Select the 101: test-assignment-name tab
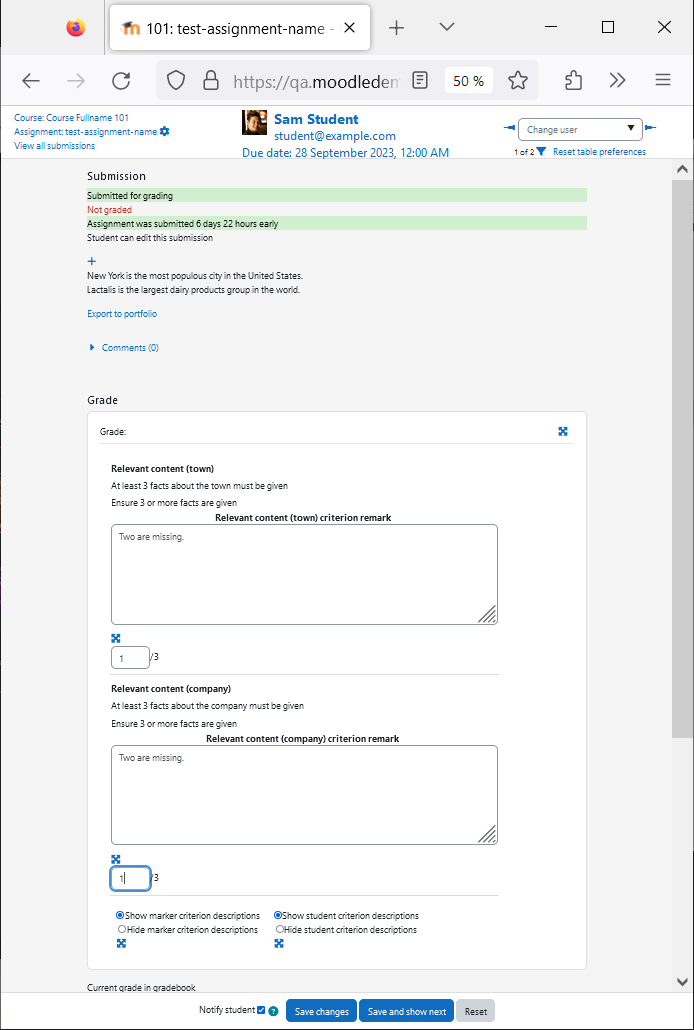The image size is (694, 1030). 240,28
